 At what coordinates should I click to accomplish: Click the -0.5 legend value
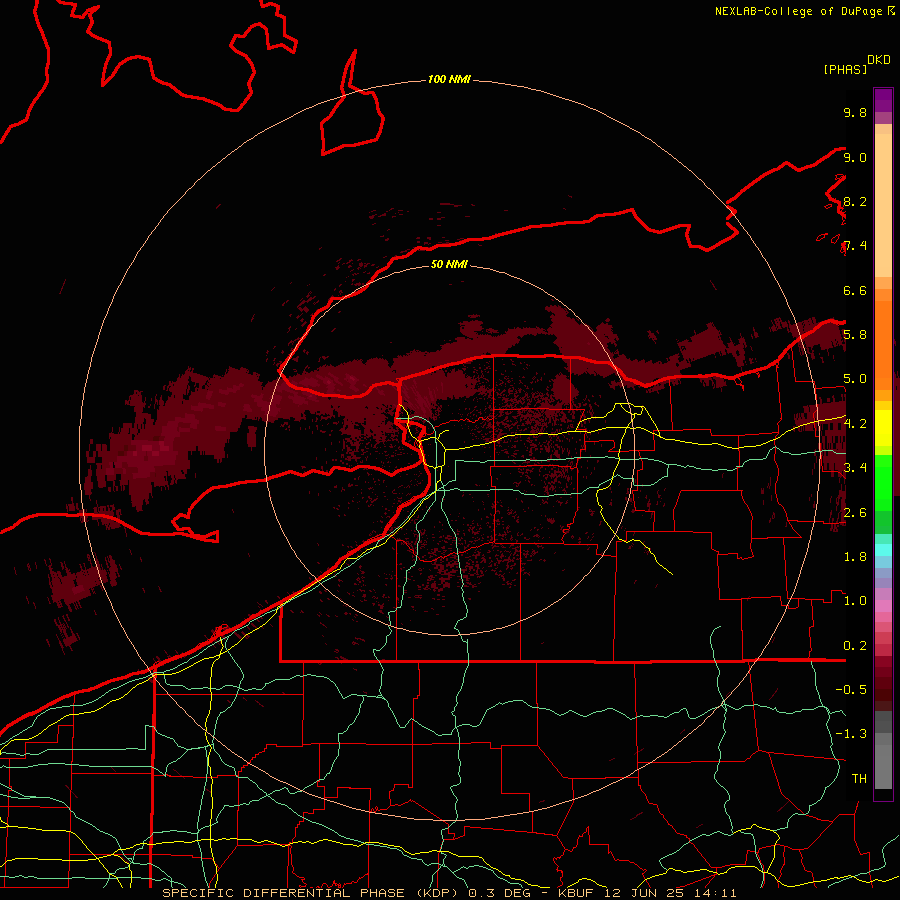(x=851, y=689)
